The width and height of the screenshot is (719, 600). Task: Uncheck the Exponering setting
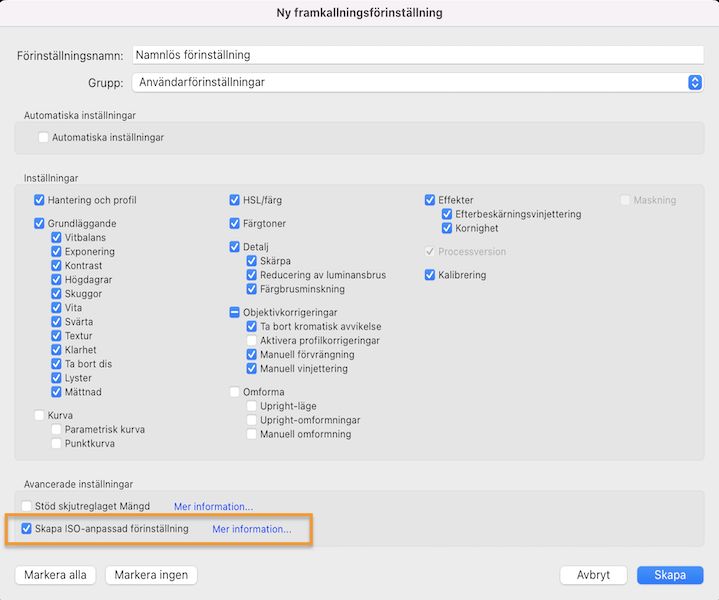coord(57,252)
